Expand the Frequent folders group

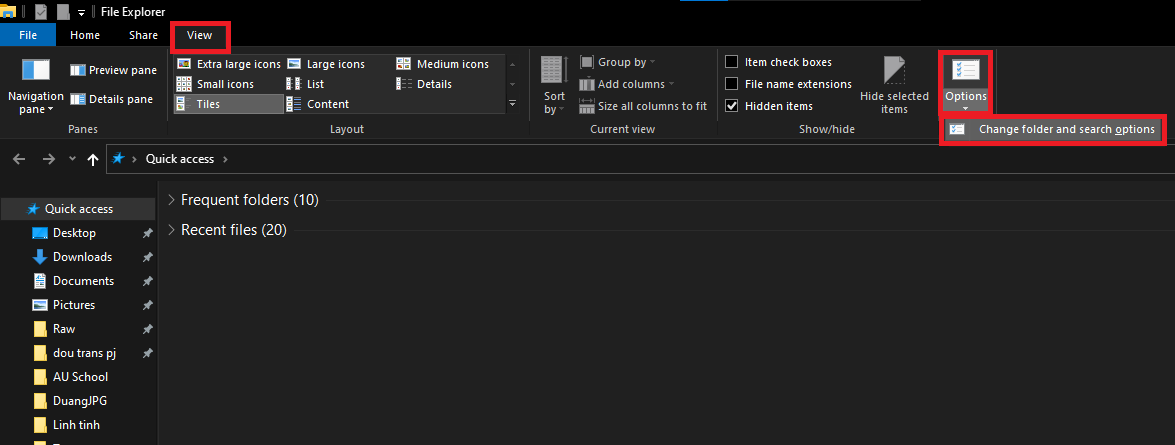point(172,200)
